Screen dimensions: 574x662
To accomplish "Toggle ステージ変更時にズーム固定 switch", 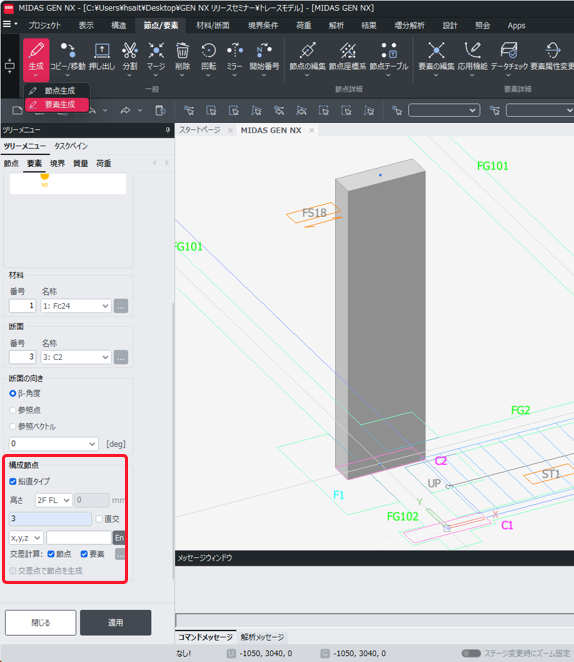I will 471,653.
